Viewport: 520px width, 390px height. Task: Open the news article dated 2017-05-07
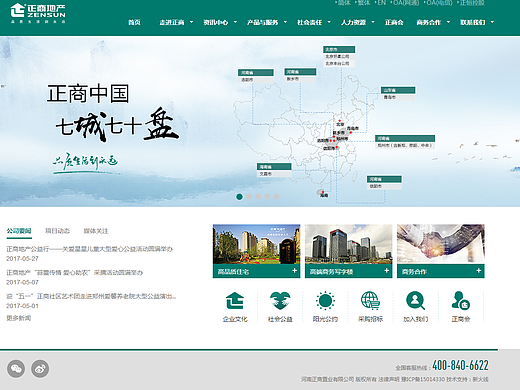coord(75,273)
